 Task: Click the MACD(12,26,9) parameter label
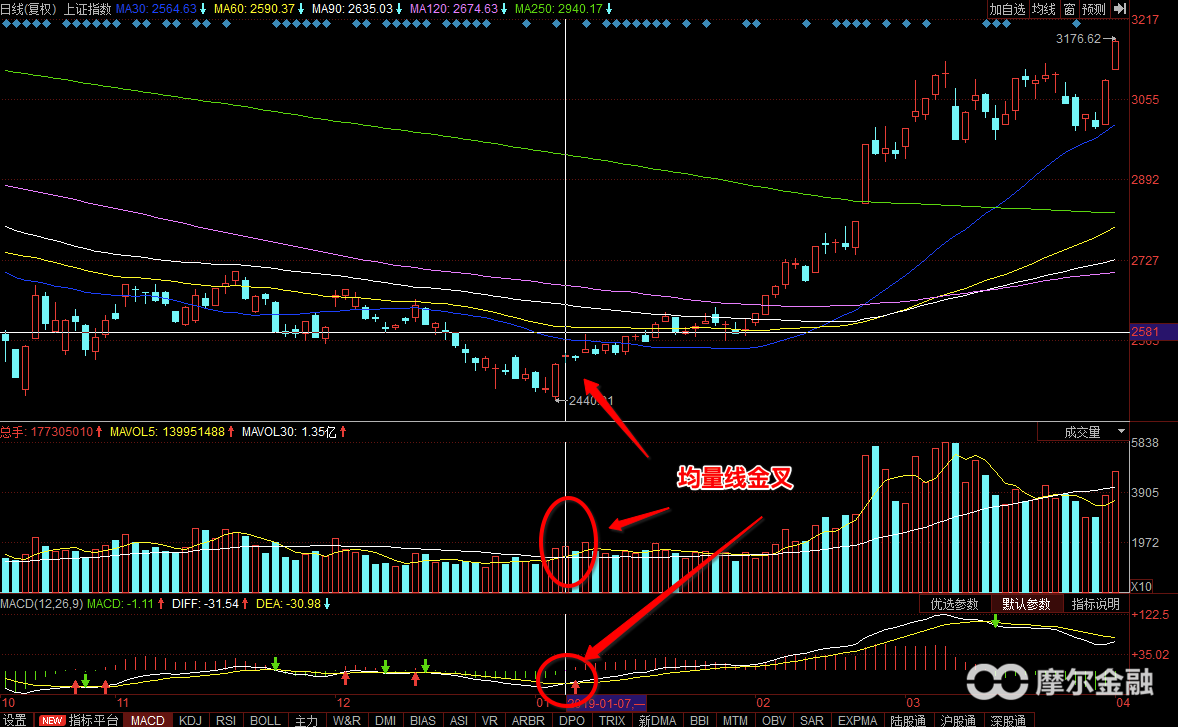[x=41, y=604]
